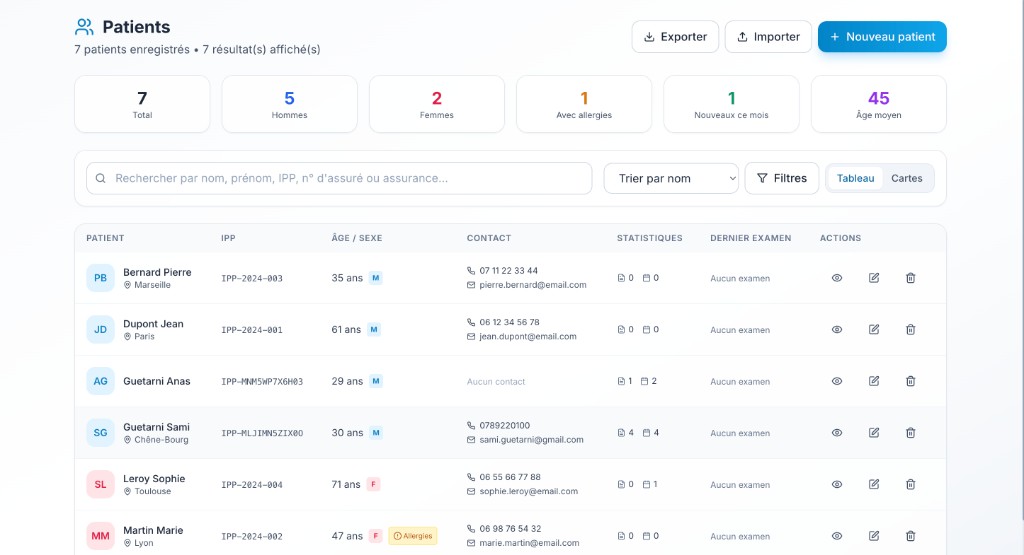Add a Nouveau patient
This screenshot has height=555, width=1024.
[882, 37]
